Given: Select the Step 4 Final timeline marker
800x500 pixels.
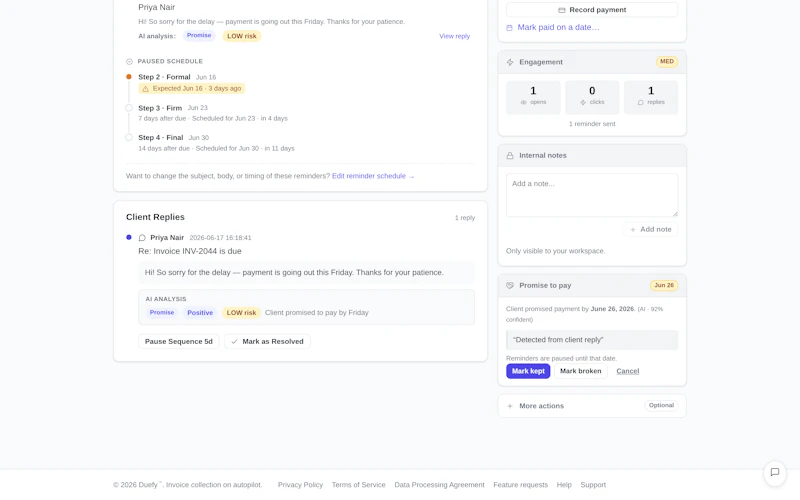Looking at the screenshot, I should [129, 137].
